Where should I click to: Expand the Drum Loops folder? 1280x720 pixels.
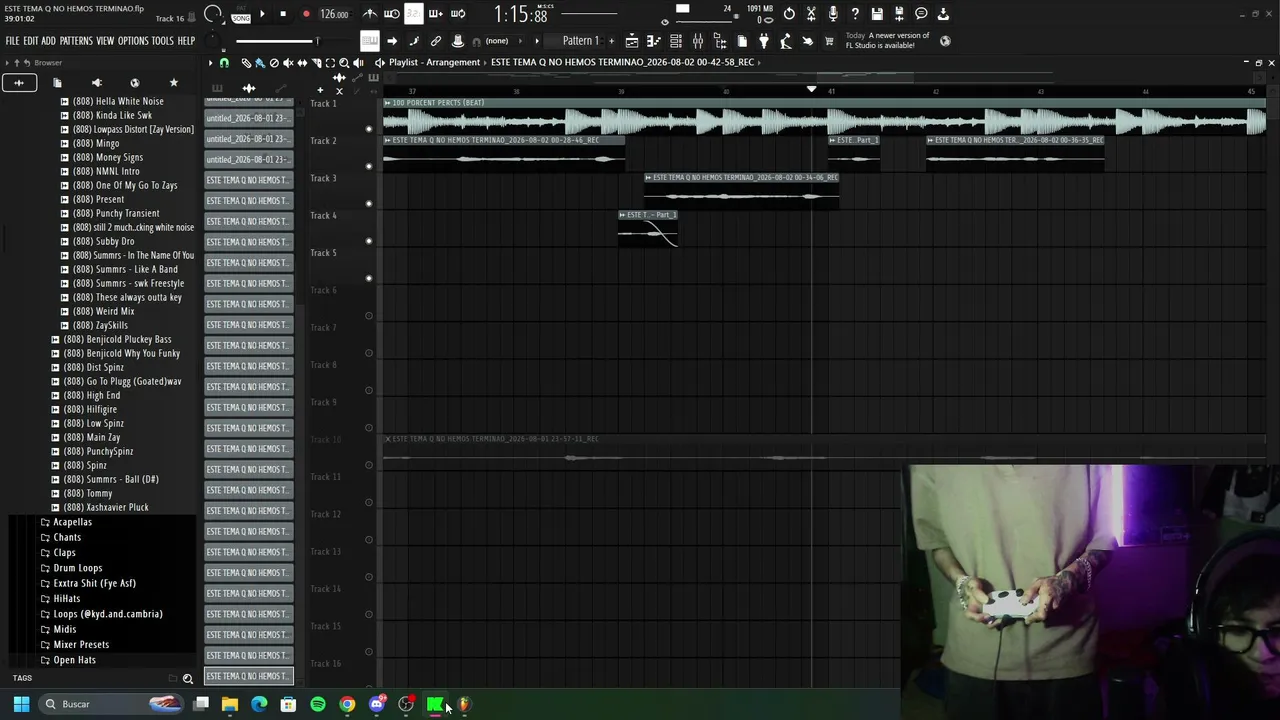77,568
